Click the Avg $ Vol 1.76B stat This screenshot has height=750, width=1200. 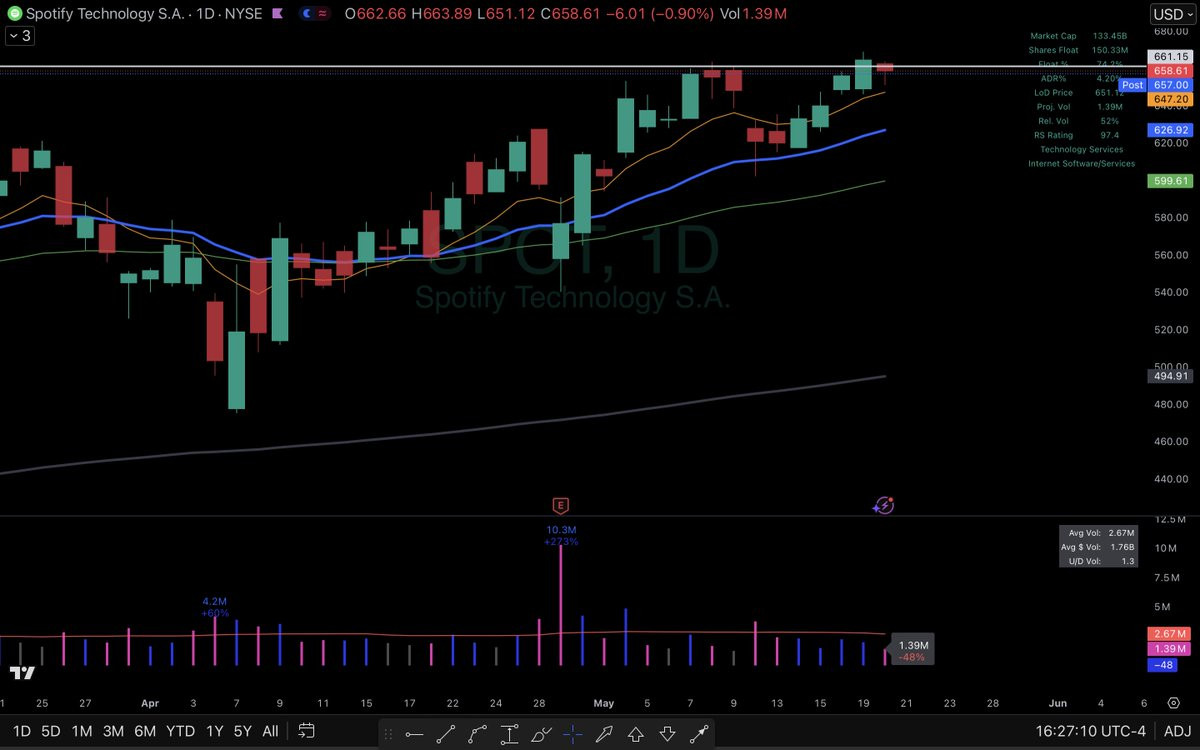(x=1099, y=547)
